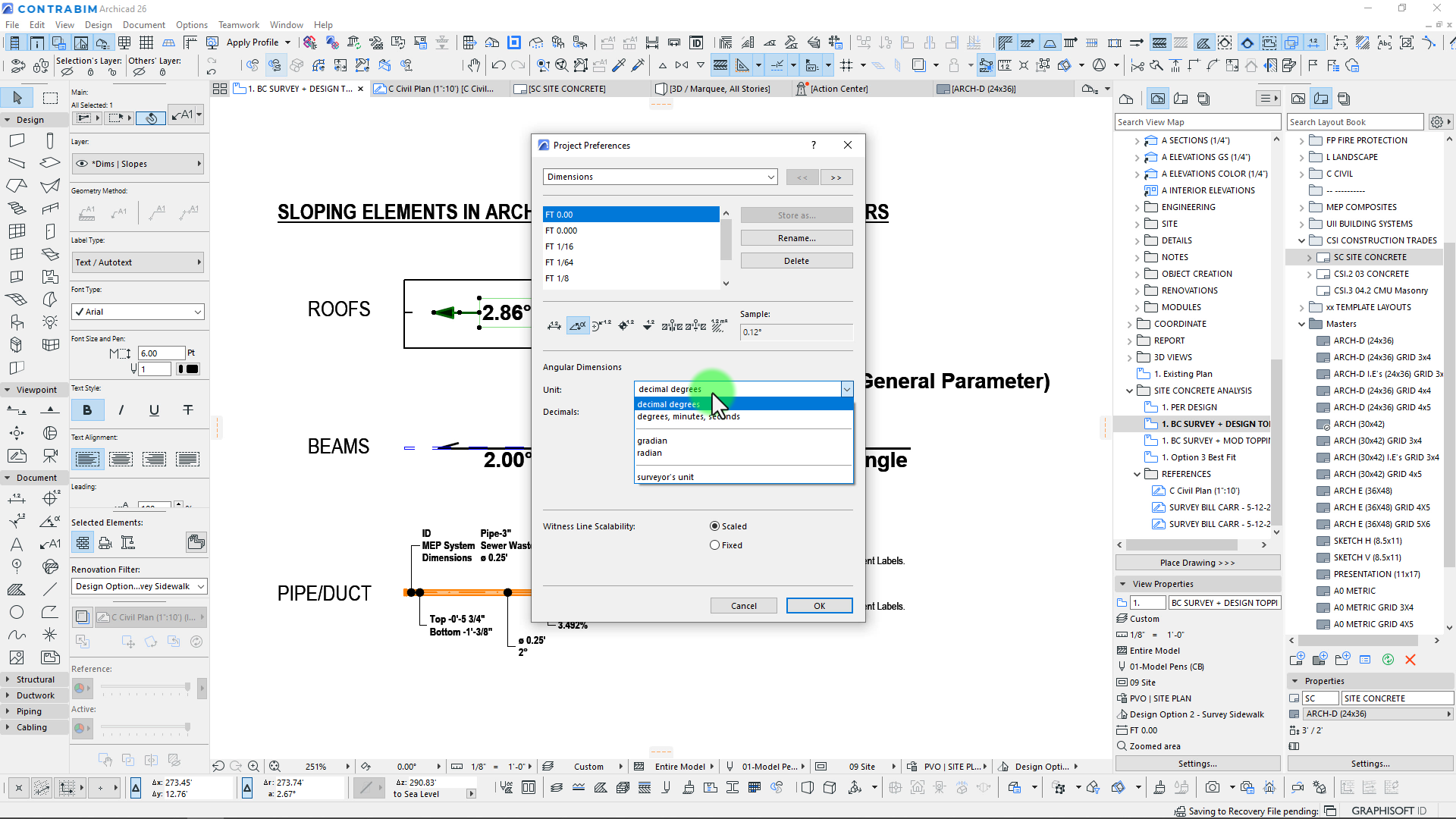Choose left text alignment icon
The image size is (1456, 819).
(87, 459)
